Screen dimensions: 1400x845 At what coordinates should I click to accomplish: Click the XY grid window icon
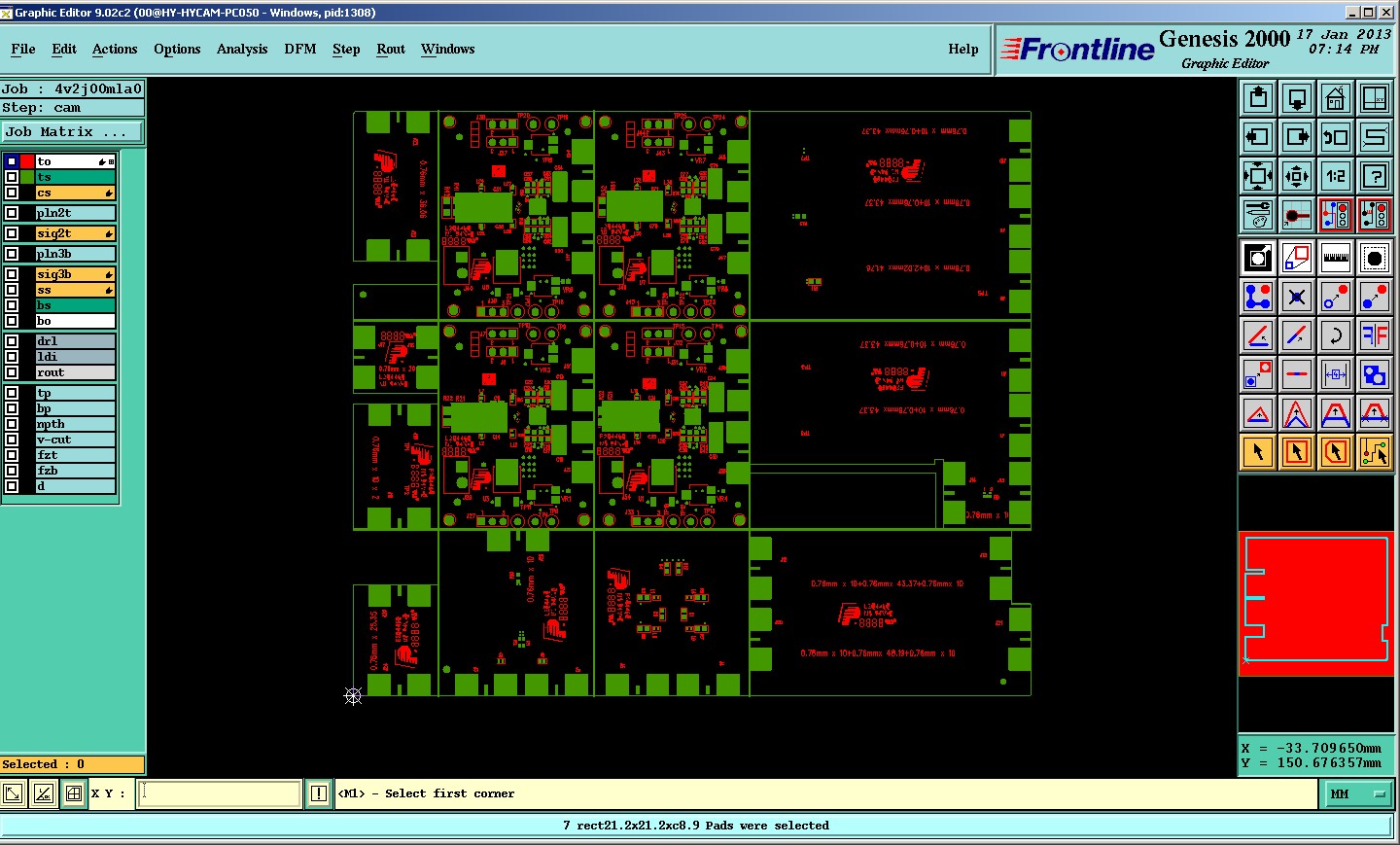point(1375,98)
